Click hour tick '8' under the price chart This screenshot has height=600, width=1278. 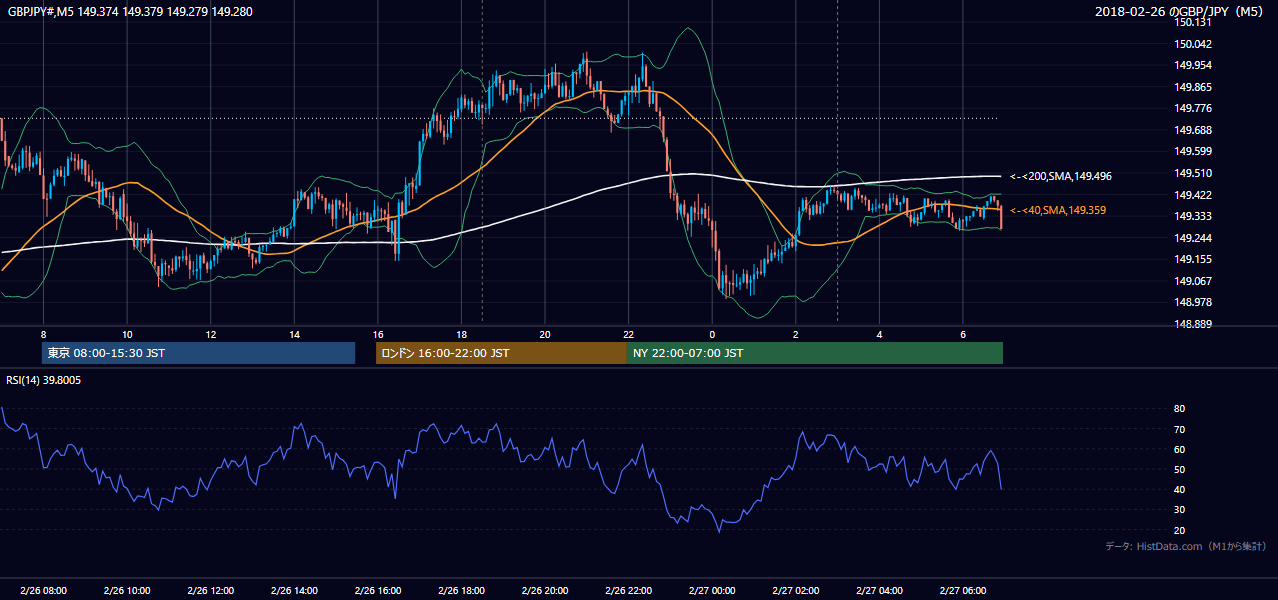[43, 334]
